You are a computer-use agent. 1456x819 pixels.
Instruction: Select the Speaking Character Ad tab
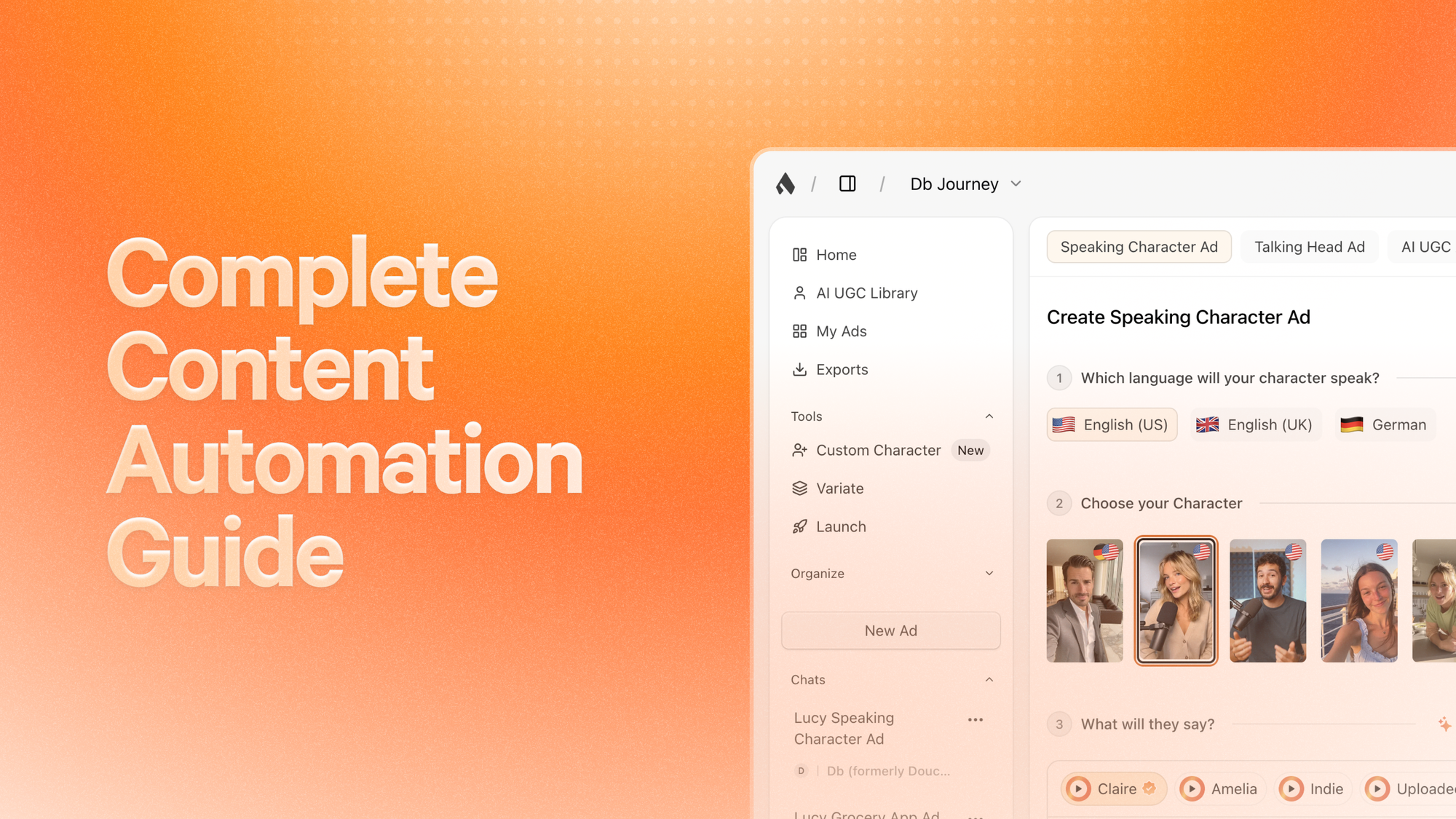click(1139, 248)
